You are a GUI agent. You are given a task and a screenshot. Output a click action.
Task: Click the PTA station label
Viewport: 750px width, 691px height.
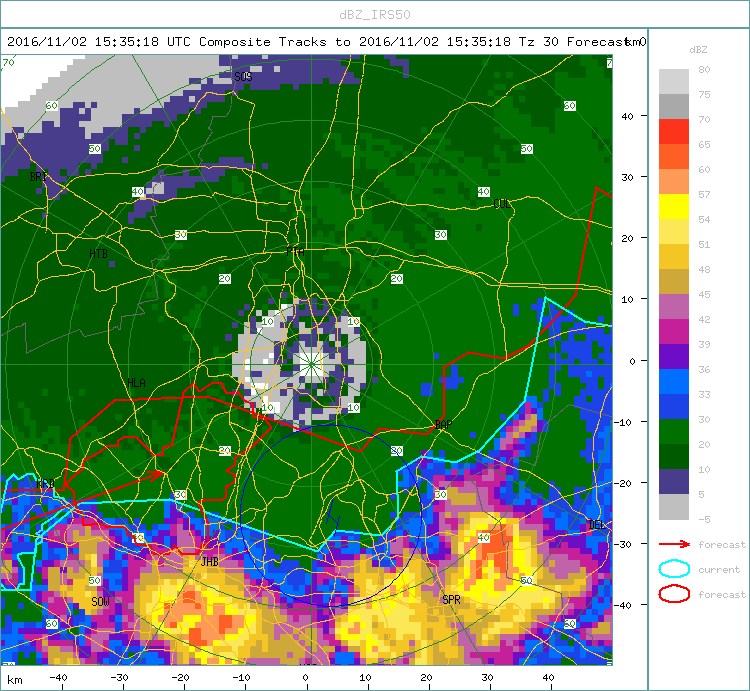click(295, 252)
